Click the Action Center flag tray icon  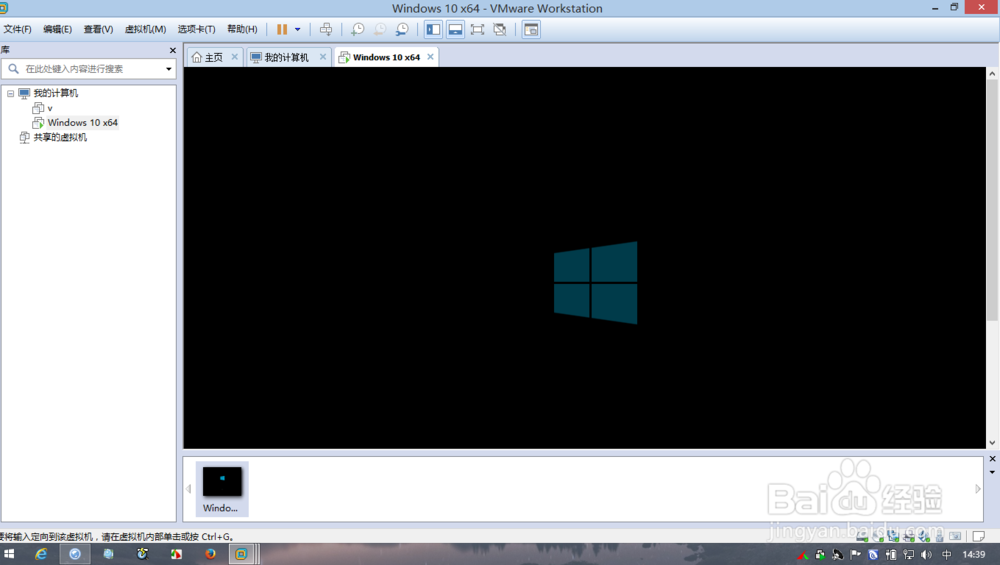855,555
